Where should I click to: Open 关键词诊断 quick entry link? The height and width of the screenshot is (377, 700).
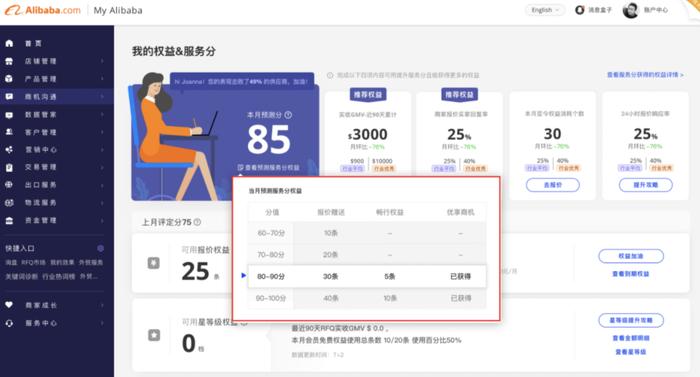click(x=22, y=276)
